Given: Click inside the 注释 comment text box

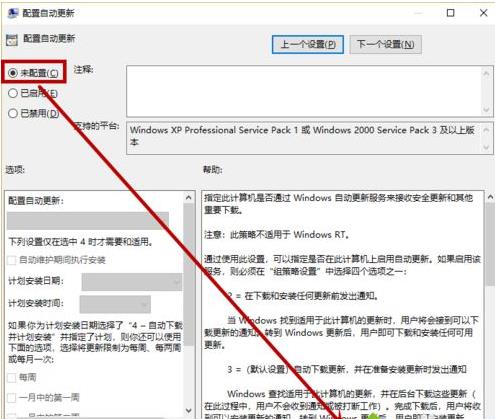Looking at the screenshot, I should click(304, 91).
